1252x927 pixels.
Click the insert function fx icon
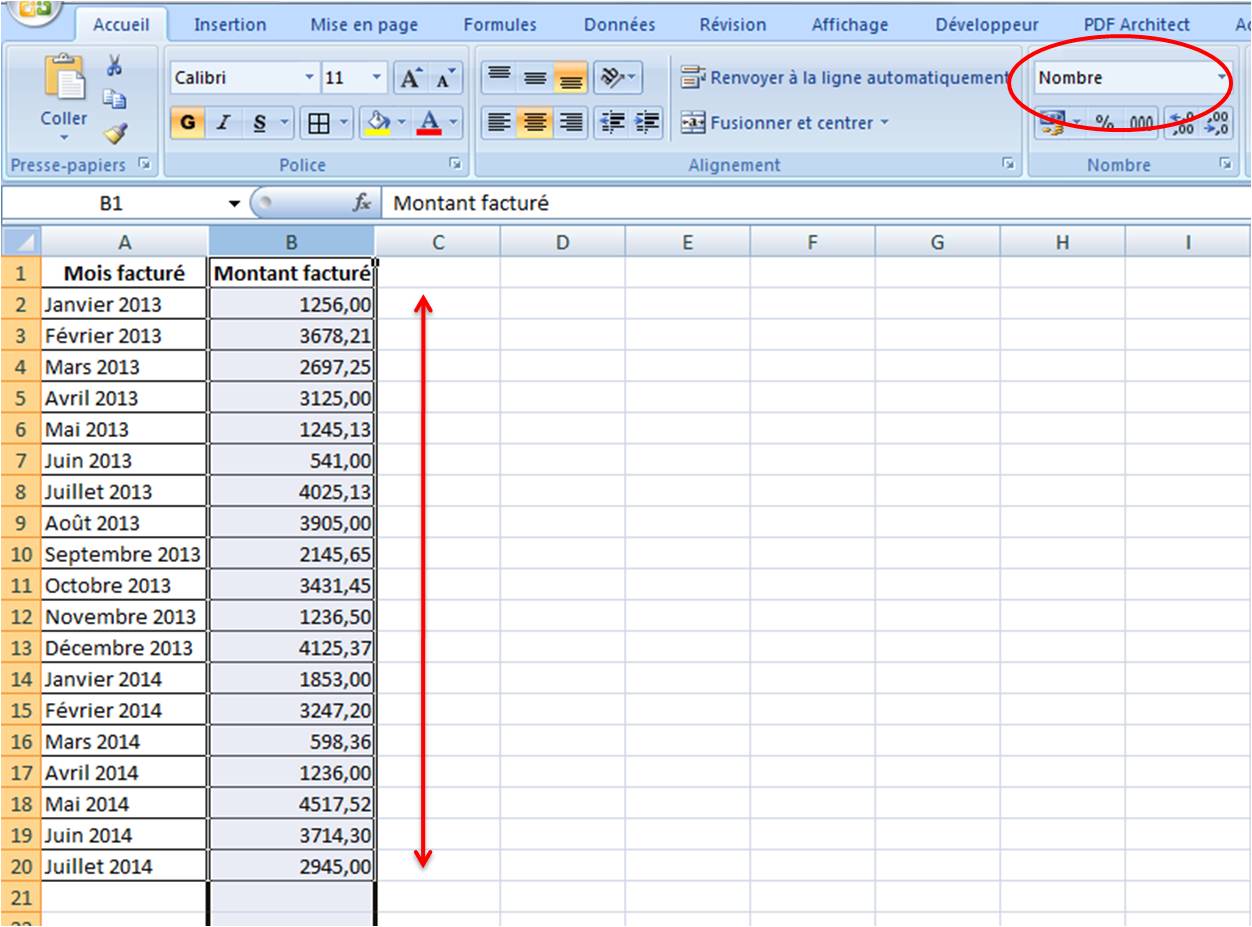coord(361,203)
